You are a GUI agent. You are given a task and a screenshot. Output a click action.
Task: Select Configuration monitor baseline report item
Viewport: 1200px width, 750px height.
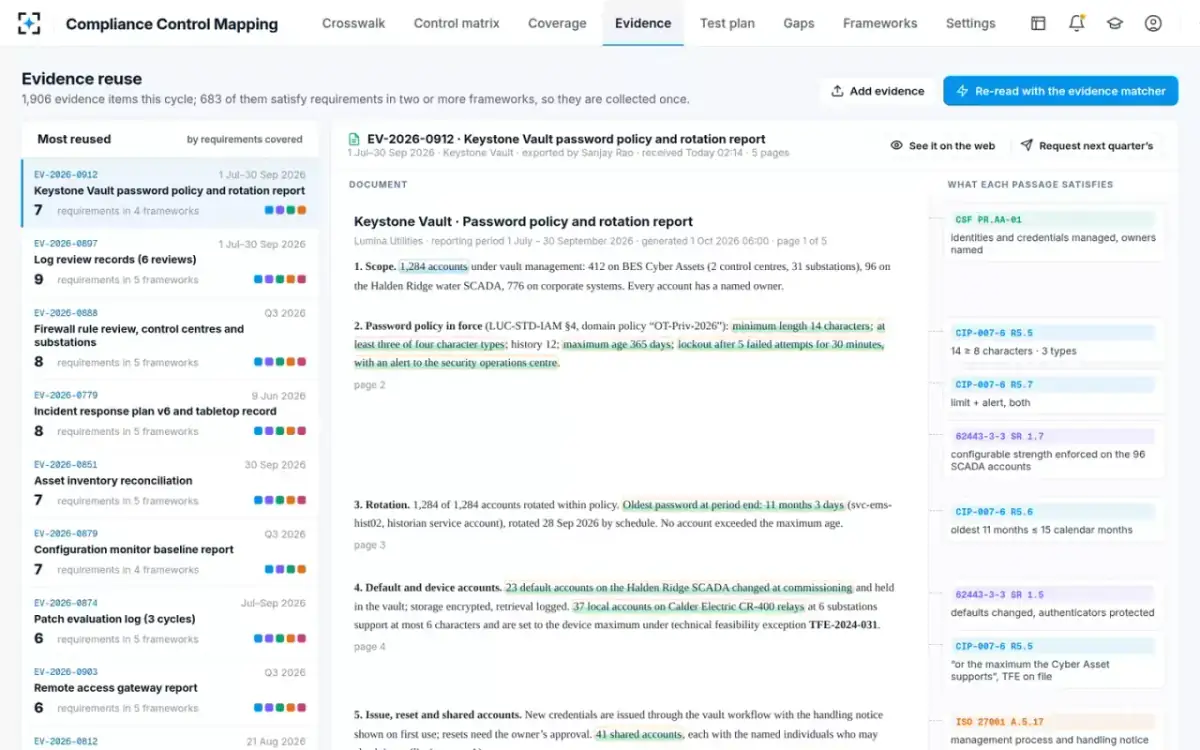(x=170, y=553)
